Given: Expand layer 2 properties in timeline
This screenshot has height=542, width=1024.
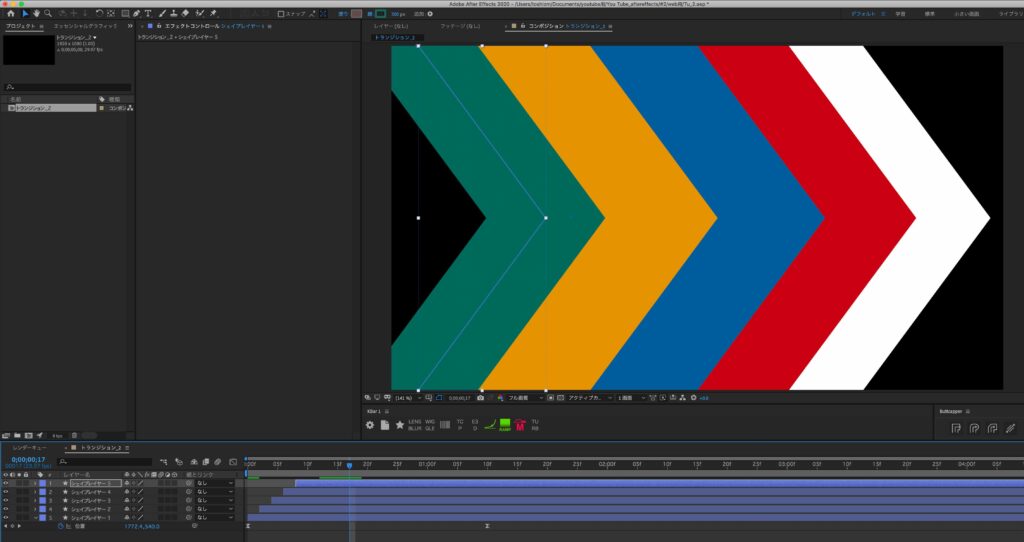Looking at the screenshot, I should [x=35, y=492].
